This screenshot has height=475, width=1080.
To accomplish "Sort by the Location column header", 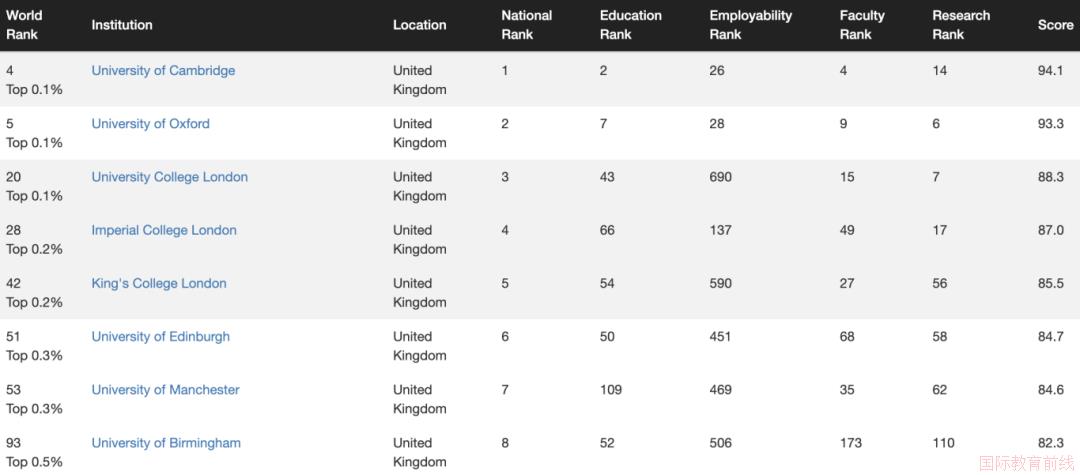I will tap(419, 25).
